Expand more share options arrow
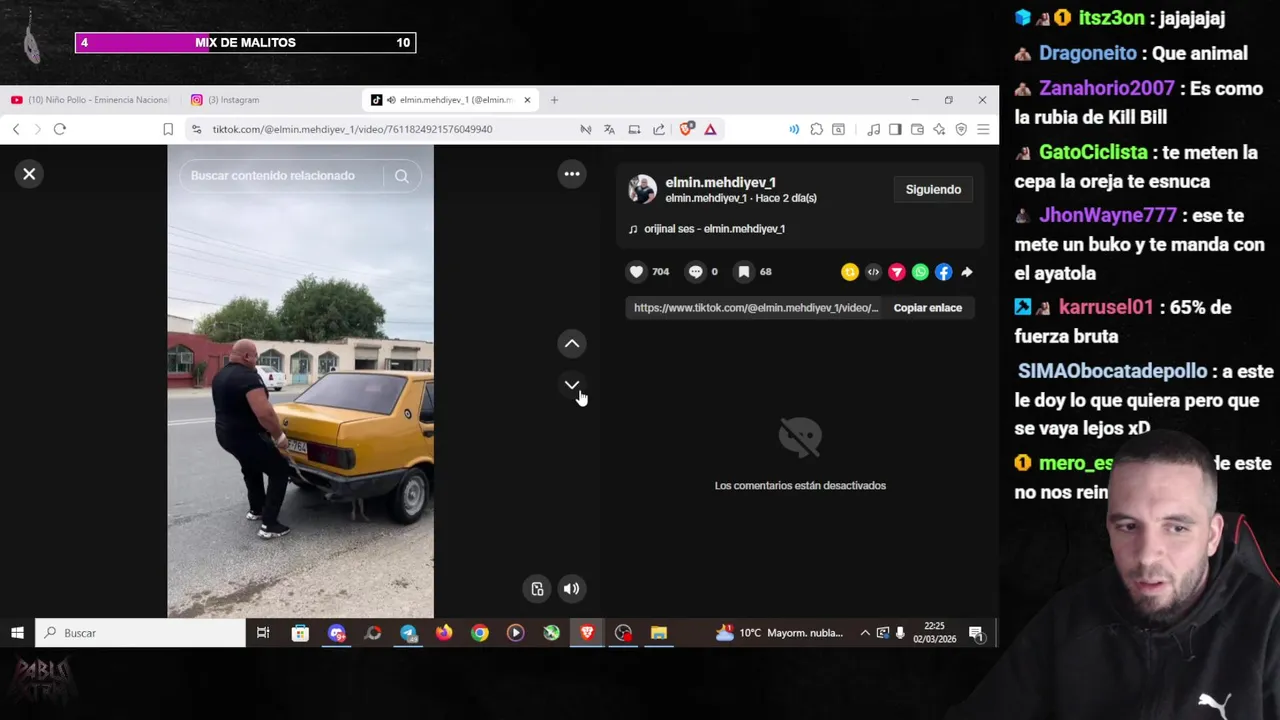 point(967,272)
